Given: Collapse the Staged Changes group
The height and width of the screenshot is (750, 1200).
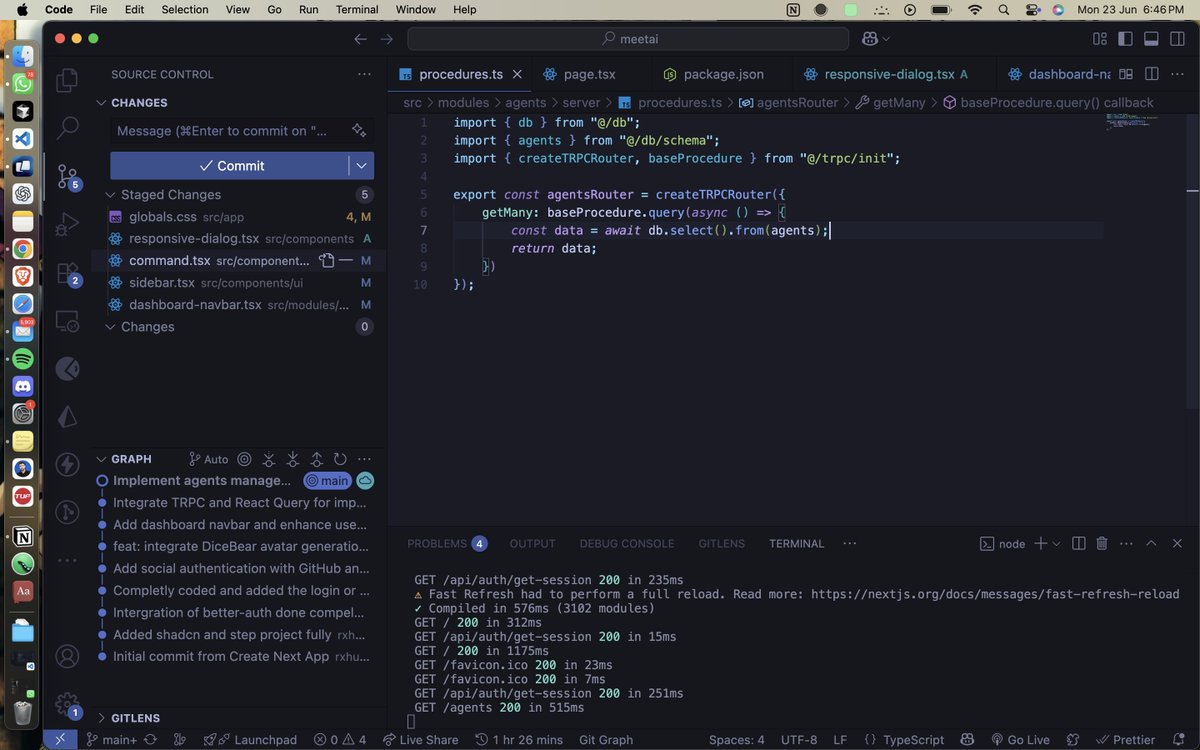Looking at the screenshot, I should pos(111,195).
